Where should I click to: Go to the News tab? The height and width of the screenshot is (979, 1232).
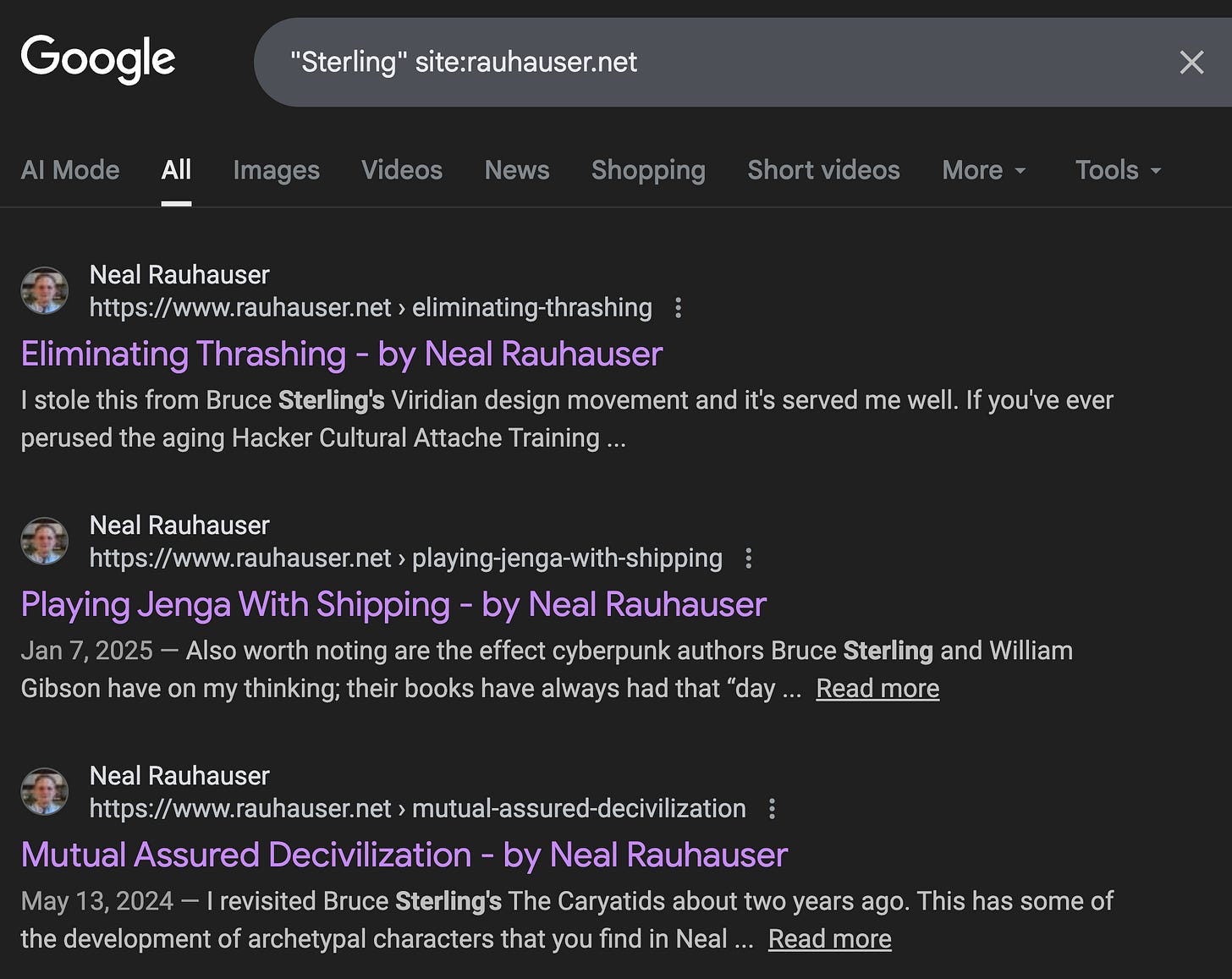[517, 170]
